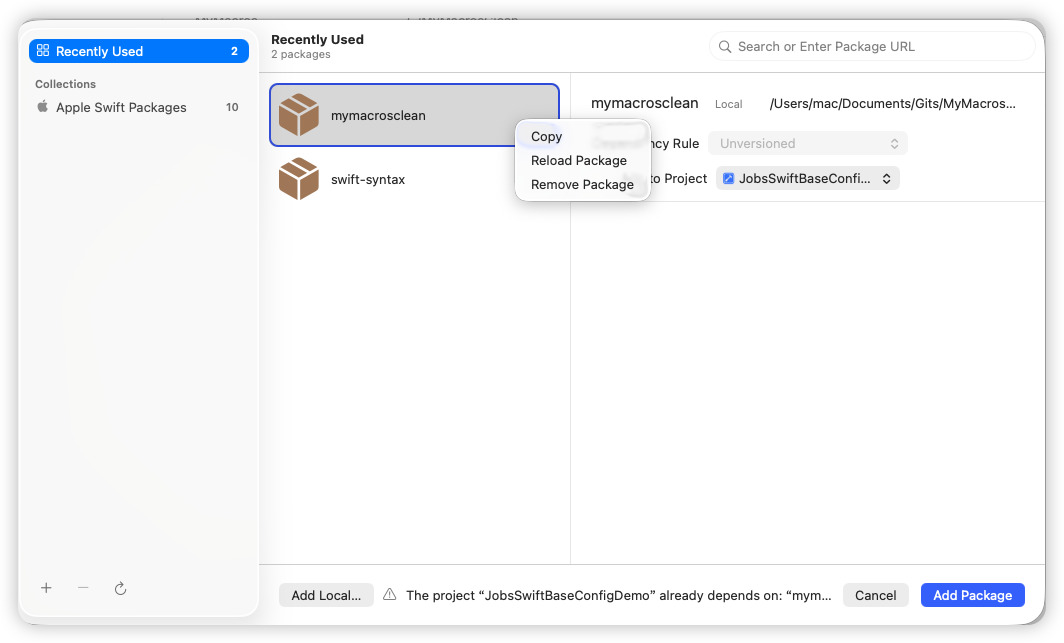Focus the Search or Enter Package URL field
This screenshot has height=643, width=1064.
(872, 46)
